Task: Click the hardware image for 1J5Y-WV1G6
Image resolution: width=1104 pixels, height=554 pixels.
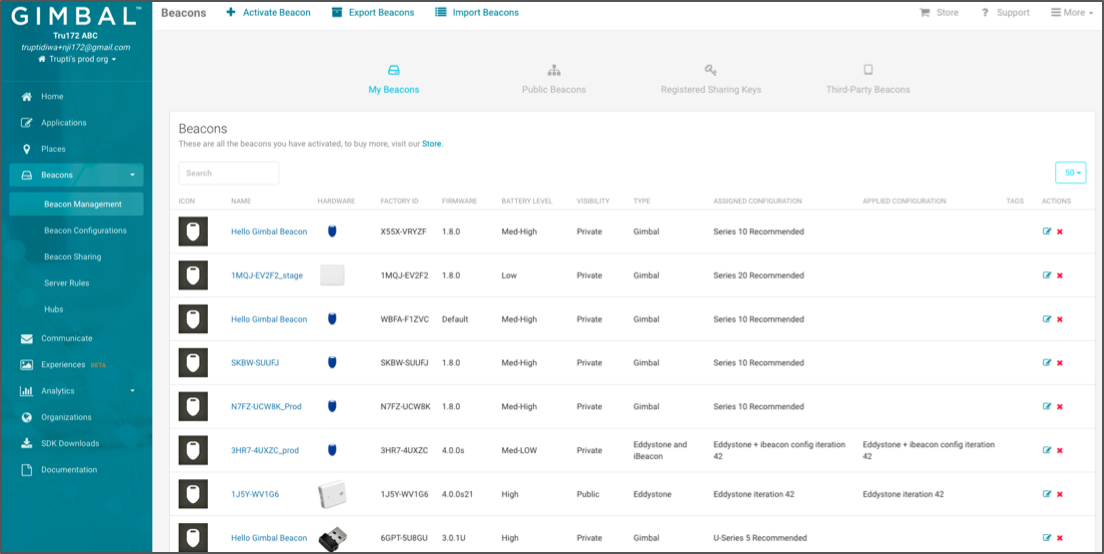Action: click(x=332, y=494)
